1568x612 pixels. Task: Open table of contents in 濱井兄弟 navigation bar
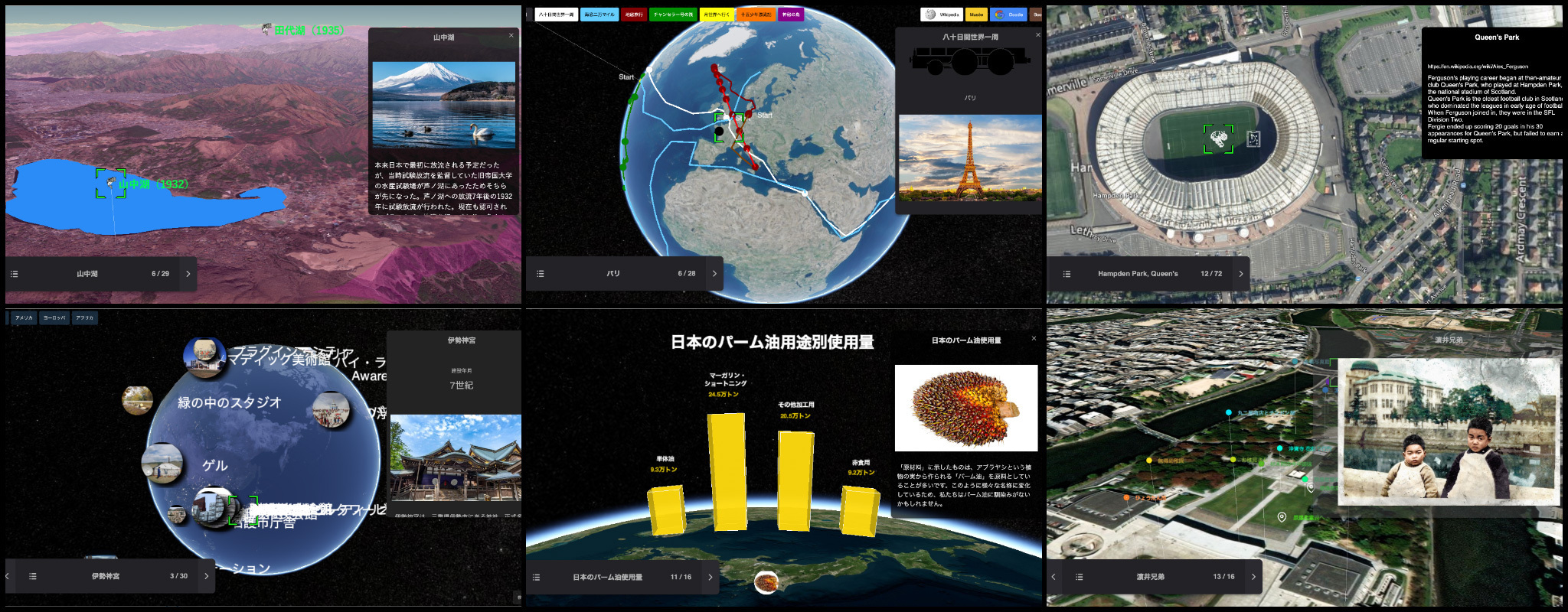[1080, 576]
